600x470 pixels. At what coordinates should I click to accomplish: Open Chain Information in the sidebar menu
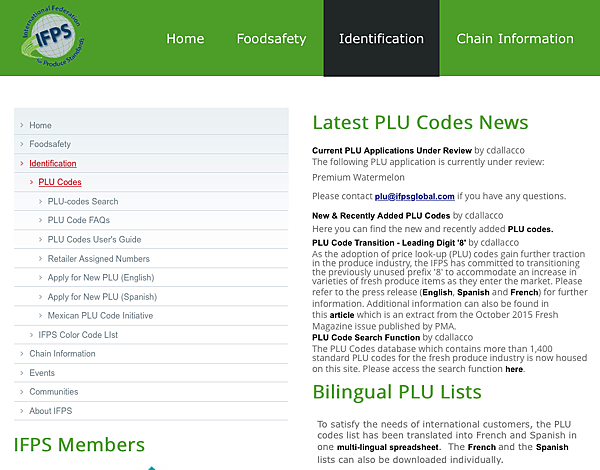pyautogui.click(x=62, y=354)
